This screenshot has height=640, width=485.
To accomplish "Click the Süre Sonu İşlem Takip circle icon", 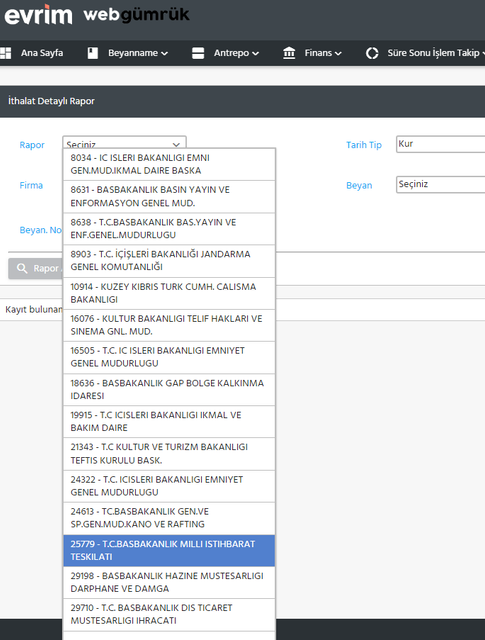I will point(372,53).
